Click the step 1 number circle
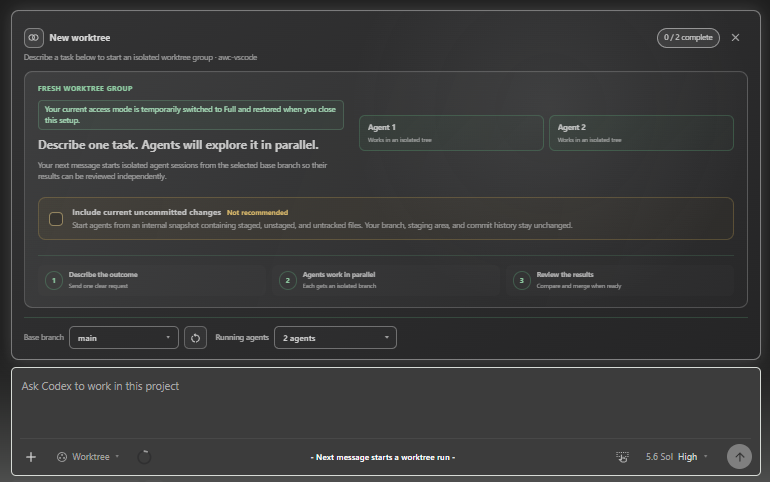The height and width of the screenshot is (482, 770). point(54,280)
